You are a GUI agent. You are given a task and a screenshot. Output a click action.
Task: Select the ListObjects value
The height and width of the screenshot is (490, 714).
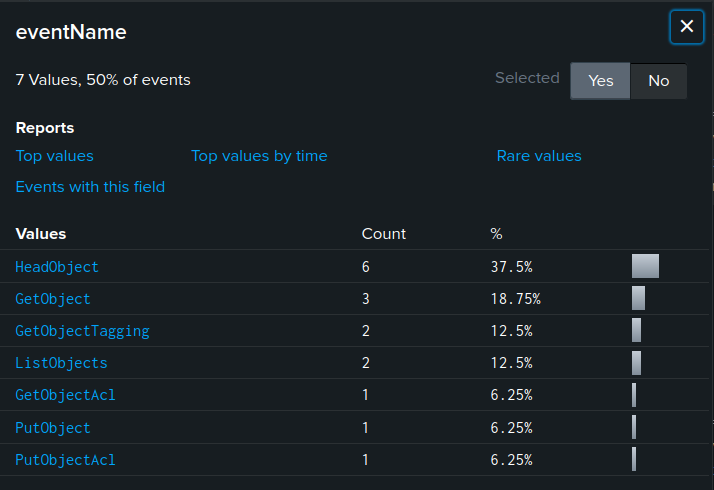pos(61,363)
